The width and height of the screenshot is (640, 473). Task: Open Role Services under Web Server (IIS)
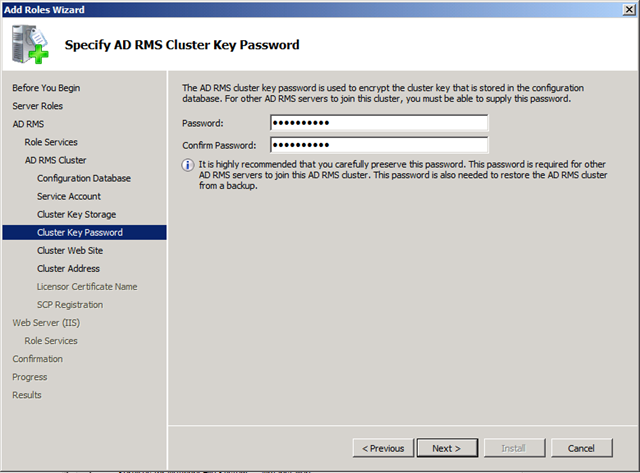click(x=51, y=341)
